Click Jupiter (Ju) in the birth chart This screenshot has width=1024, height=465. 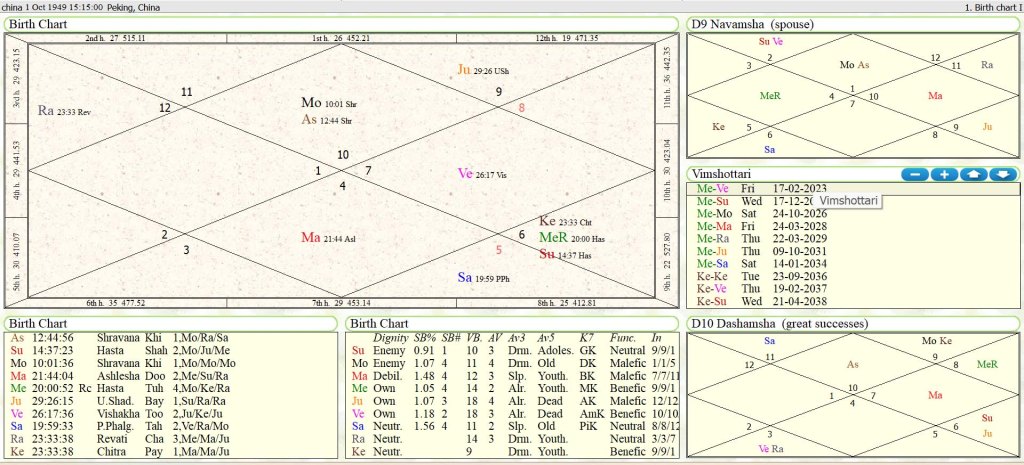click(x=463, y=69)
